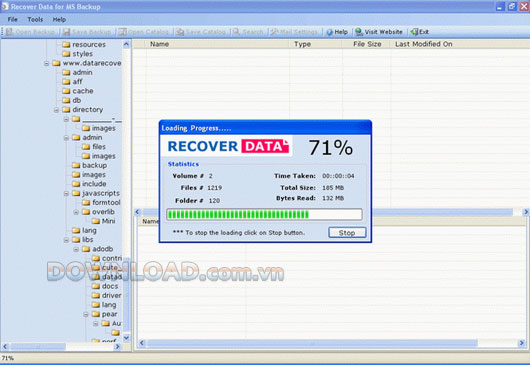Select the backup folder
This screenshot has height=365, width=530.
pos(95,165)
